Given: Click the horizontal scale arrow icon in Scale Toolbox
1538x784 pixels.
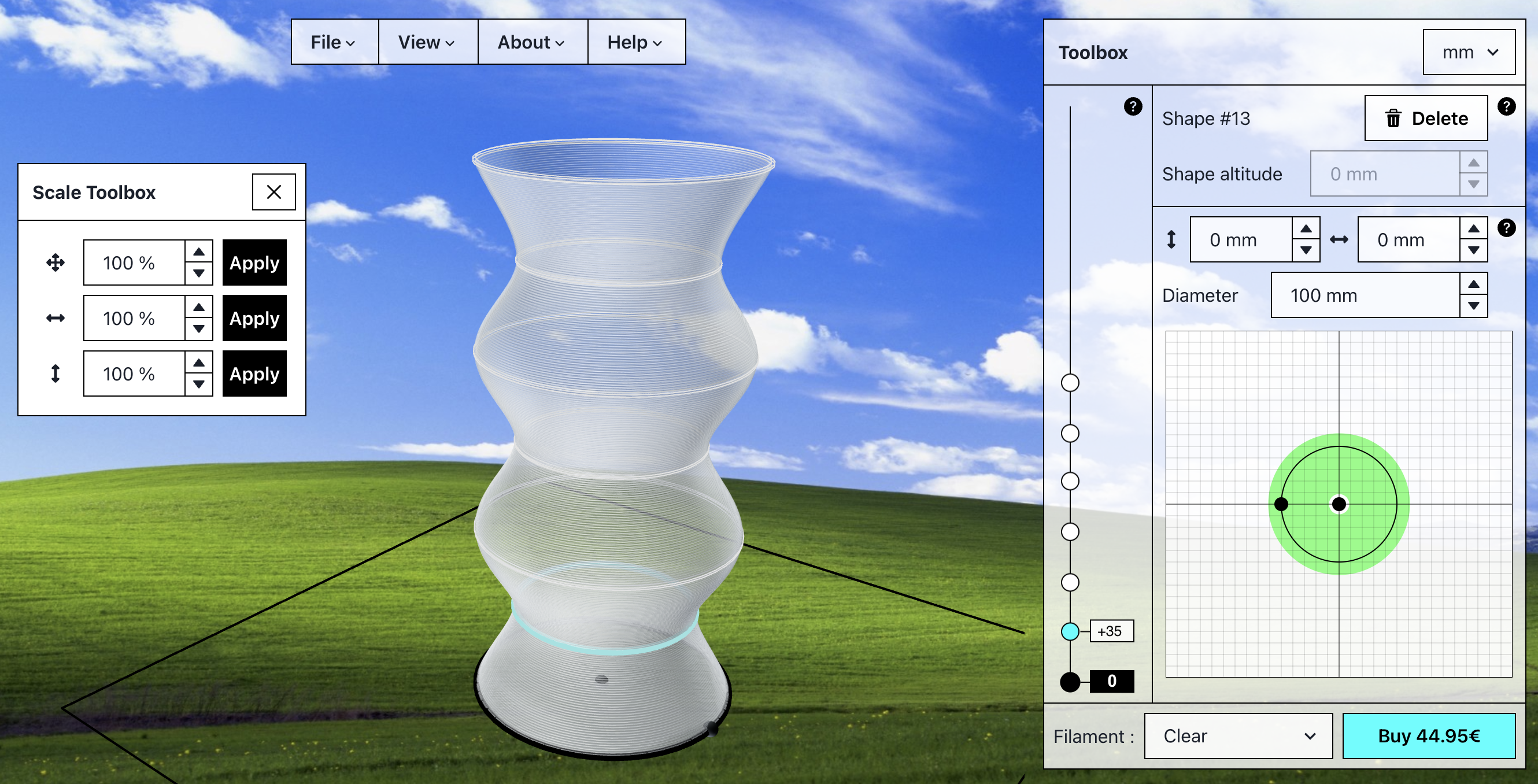Looking at the screenshot, I should click(x=56, y=318).
